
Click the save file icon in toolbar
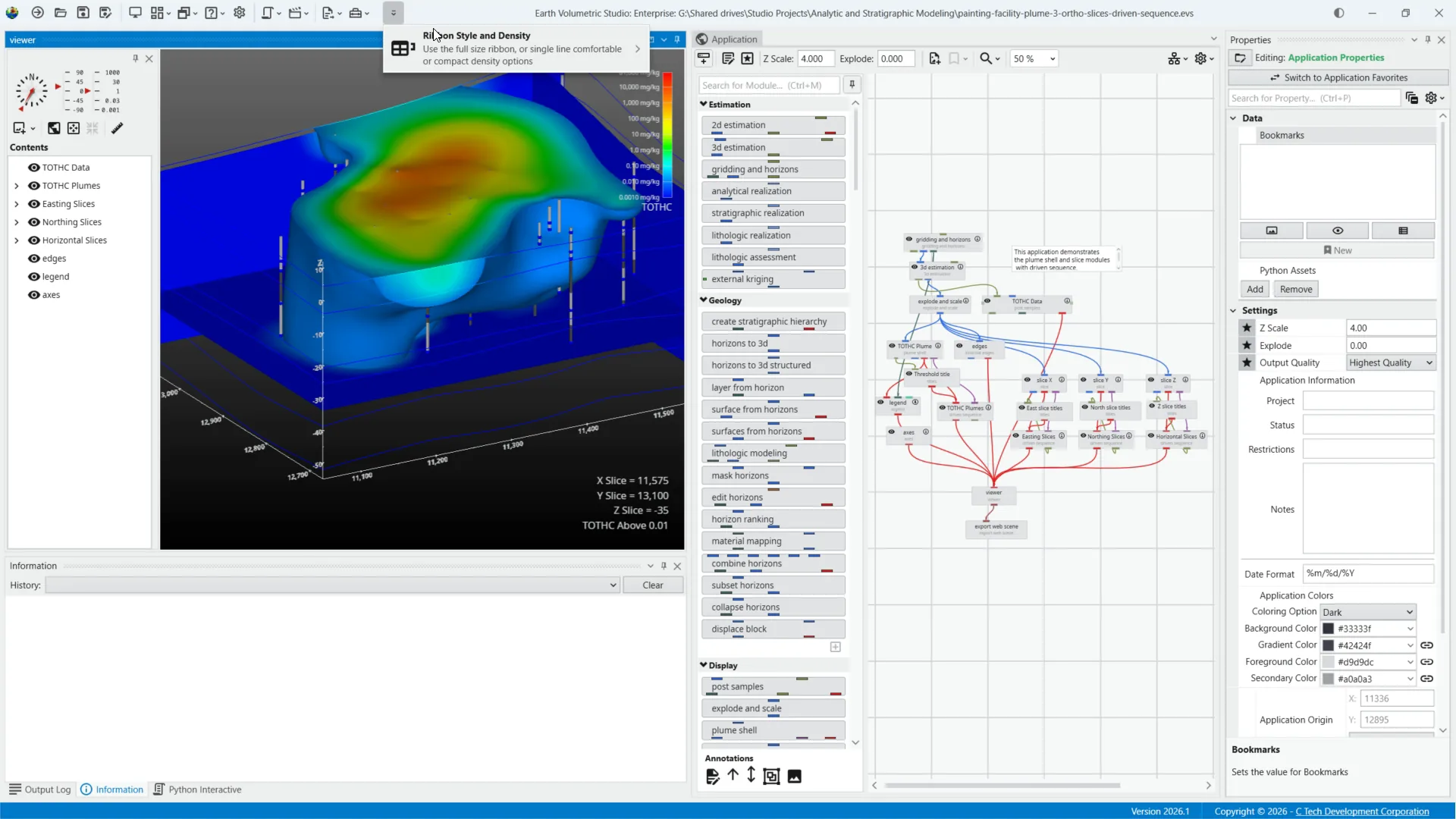(x=83, y=13)
